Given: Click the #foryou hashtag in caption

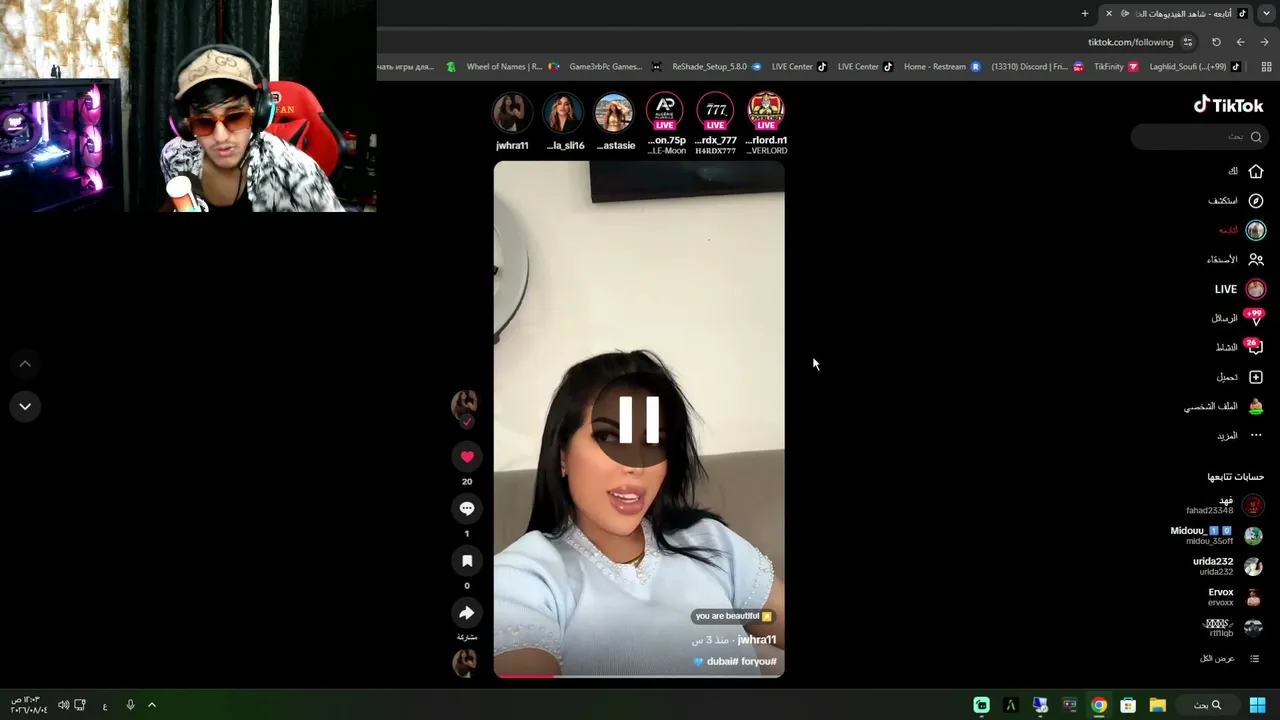Looking at the screenshot, I should point(758,662).
